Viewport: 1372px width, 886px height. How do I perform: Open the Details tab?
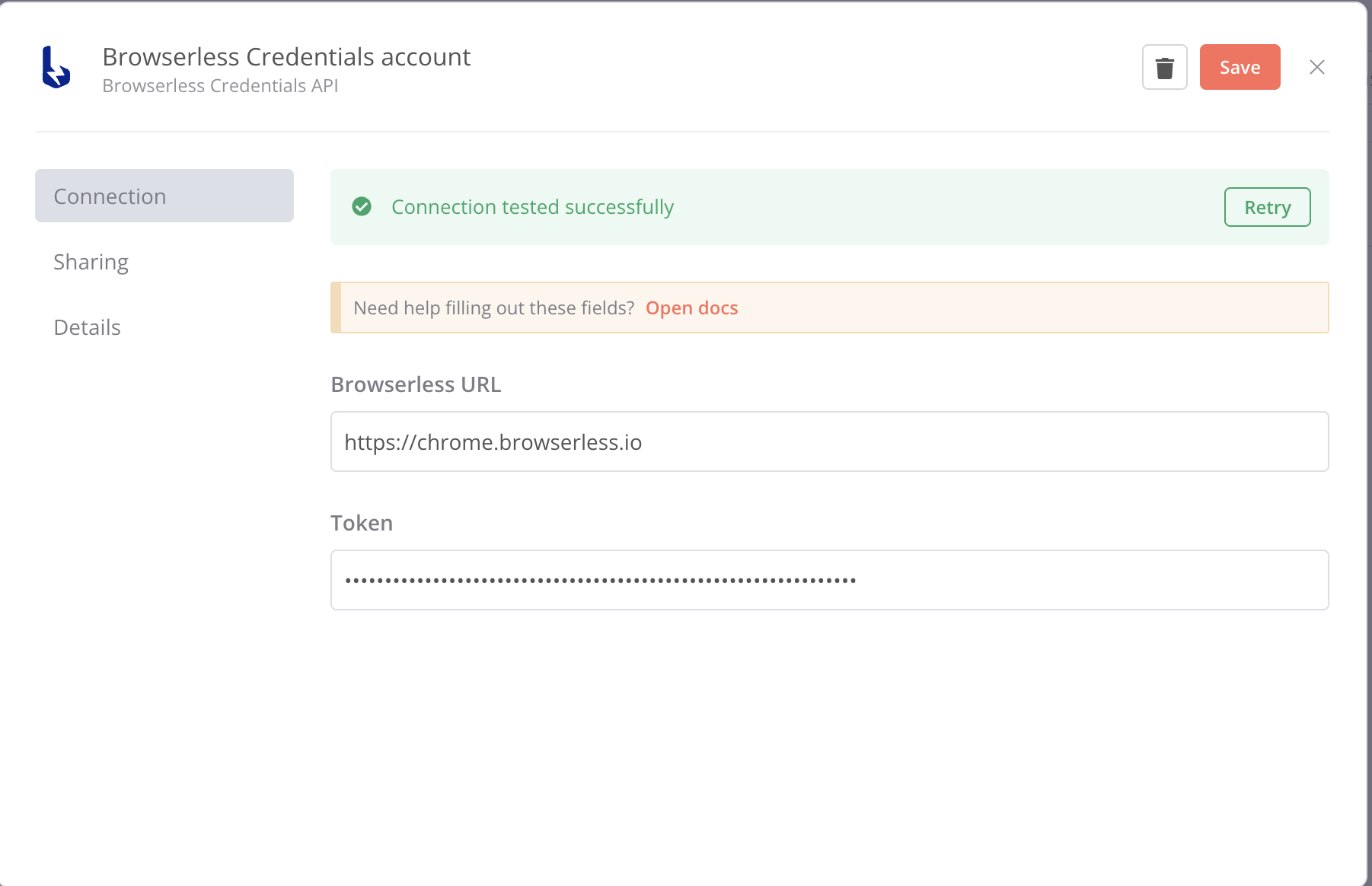tap(87, 327)
